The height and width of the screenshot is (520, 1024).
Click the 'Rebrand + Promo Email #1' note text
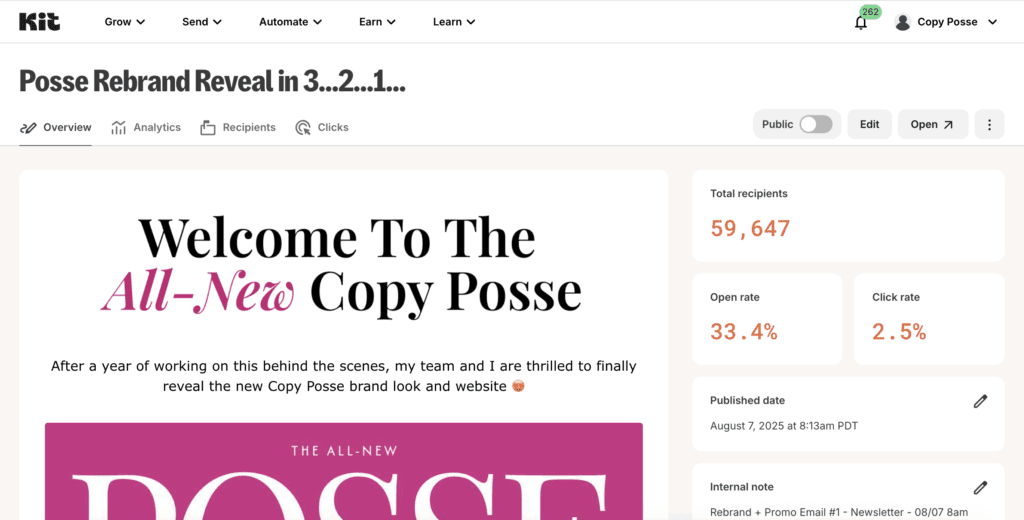[x=839, y=512]
